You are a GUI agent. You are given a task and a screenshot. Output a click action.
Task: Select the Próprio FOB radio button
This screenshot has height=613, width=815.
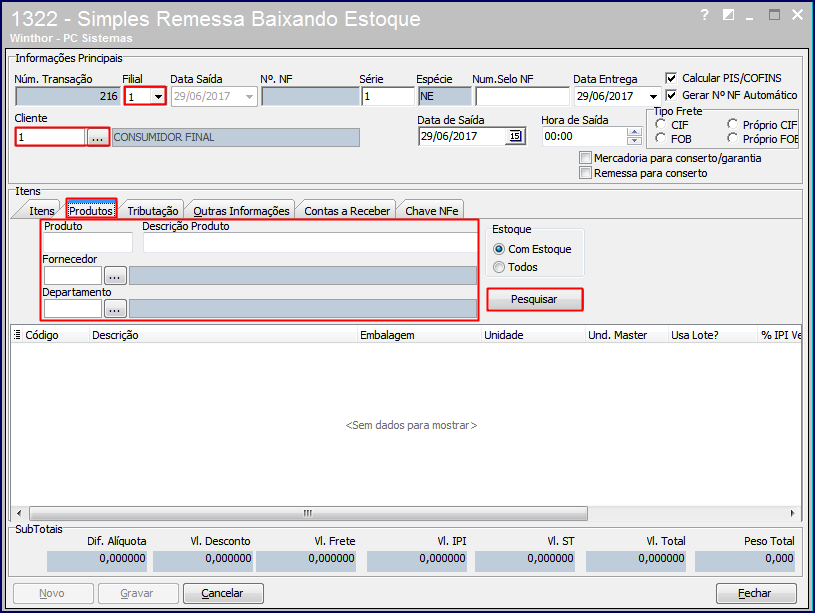point(732,138)
